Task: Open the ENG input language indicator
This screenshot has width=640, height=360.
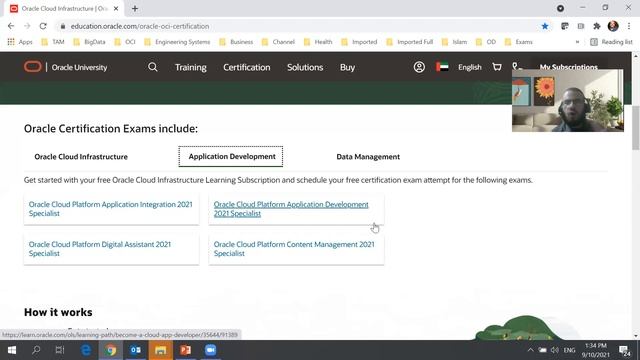Action: pos(569,350)
